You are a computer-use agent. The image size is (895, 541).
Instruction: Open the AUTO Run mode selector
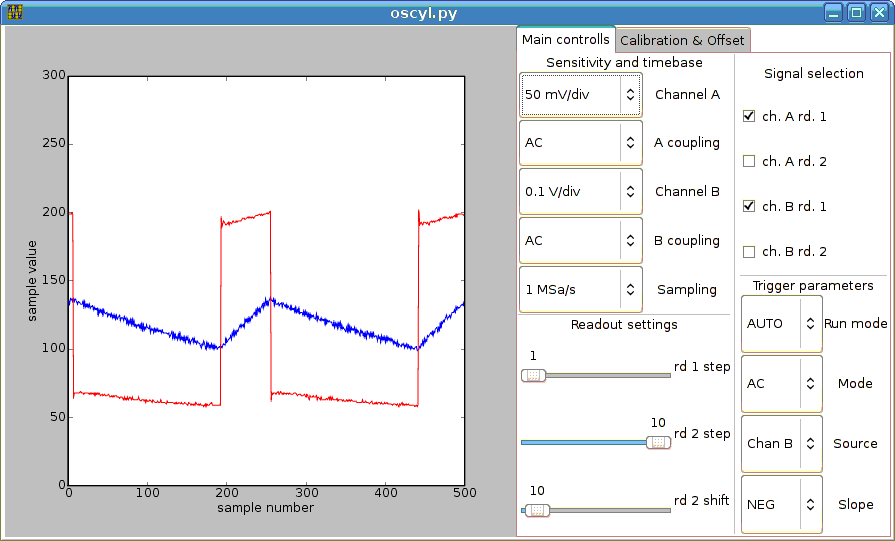pos(781,324)
